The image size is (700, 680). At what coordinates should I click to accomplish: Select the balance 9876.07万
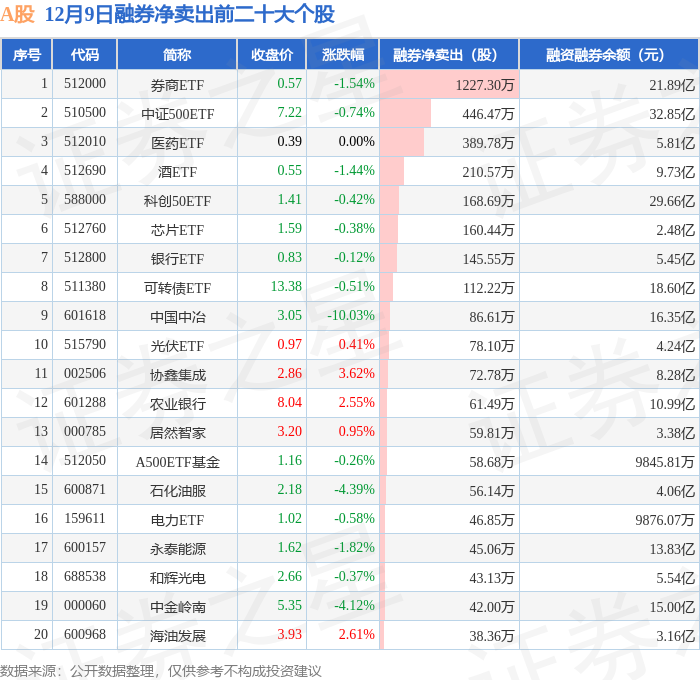coord(665,520)
